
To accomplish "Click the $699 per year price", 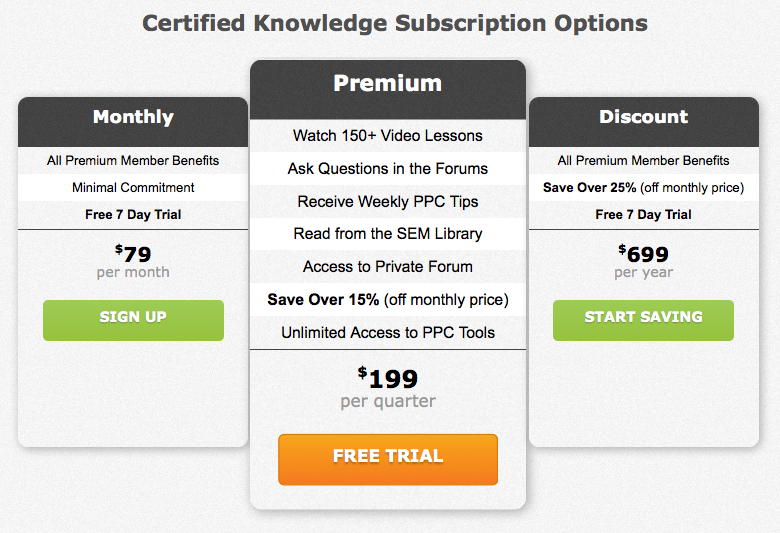I will tap(644, 262).
